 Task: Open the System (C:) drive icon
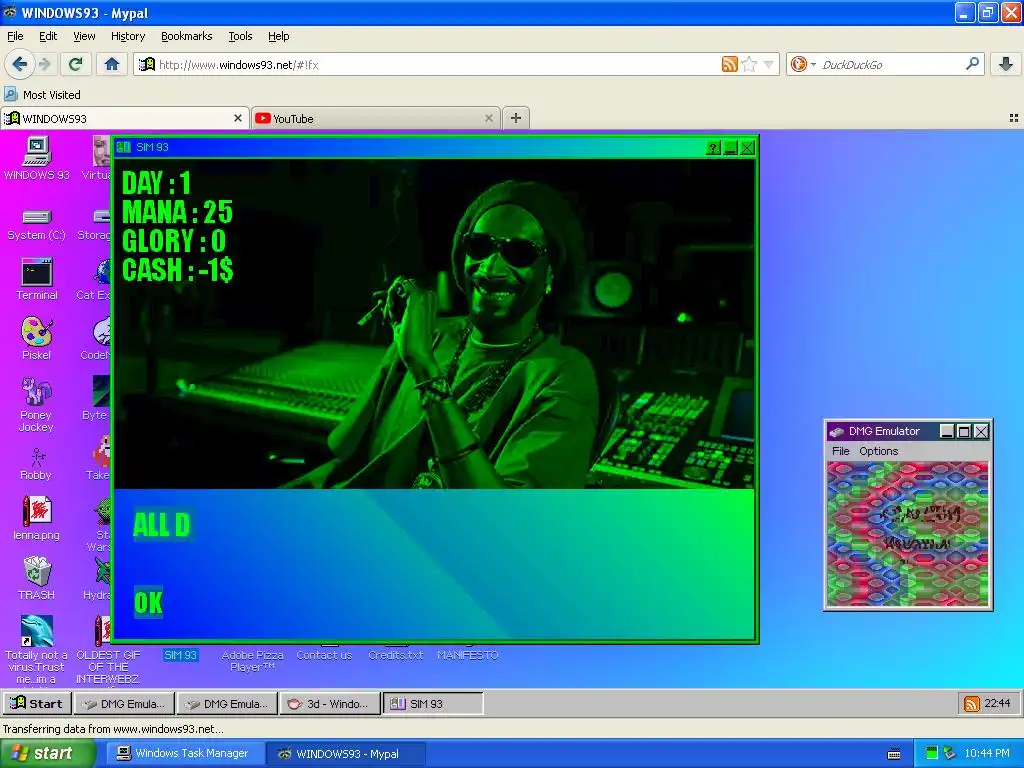pyautogui.click(x=37, y=225)
